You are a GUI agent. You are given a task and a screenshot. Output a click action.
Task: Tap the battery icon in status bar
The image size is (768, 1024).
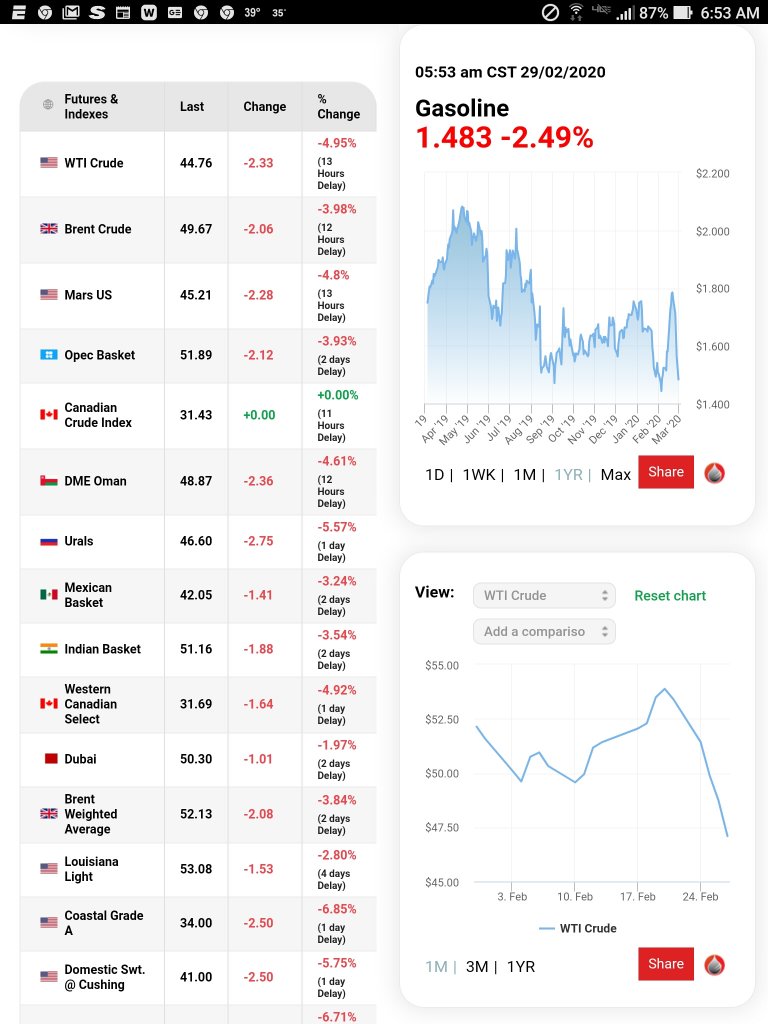pos(683,13)
